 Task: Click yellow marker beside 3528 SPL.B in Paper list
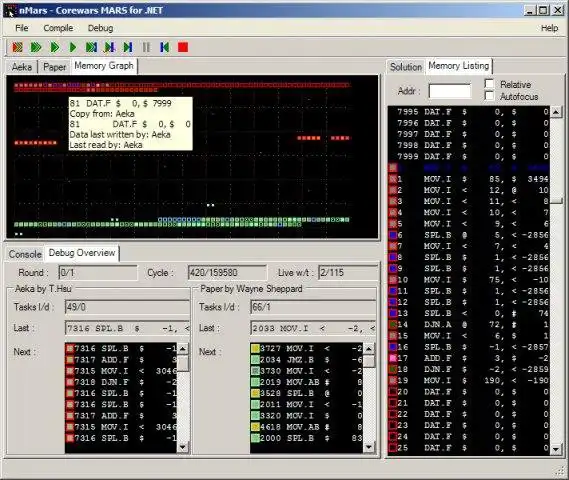(255, 393)
